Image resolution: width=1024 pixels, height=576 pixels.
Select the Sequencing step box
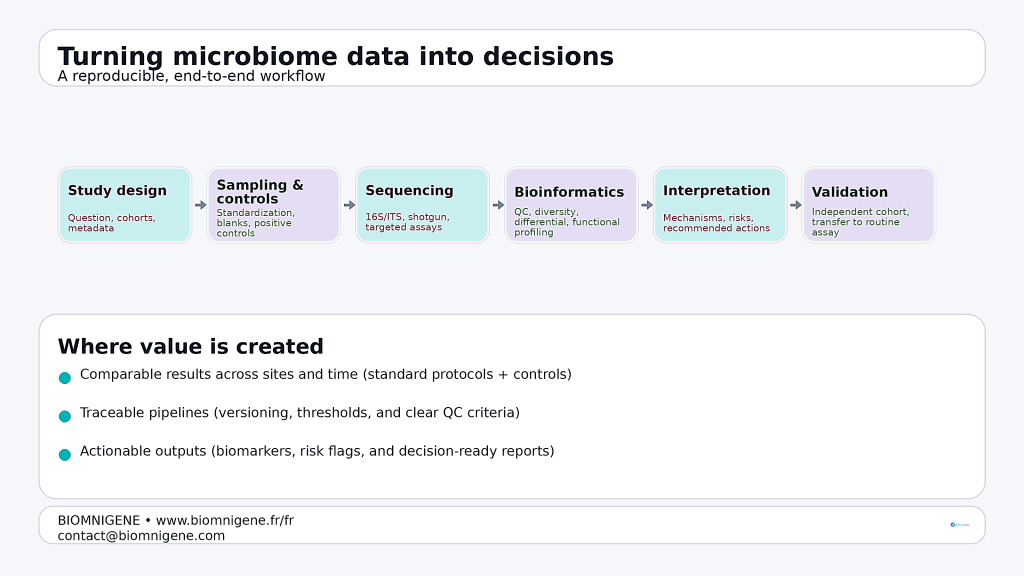(x=423, y=205)
